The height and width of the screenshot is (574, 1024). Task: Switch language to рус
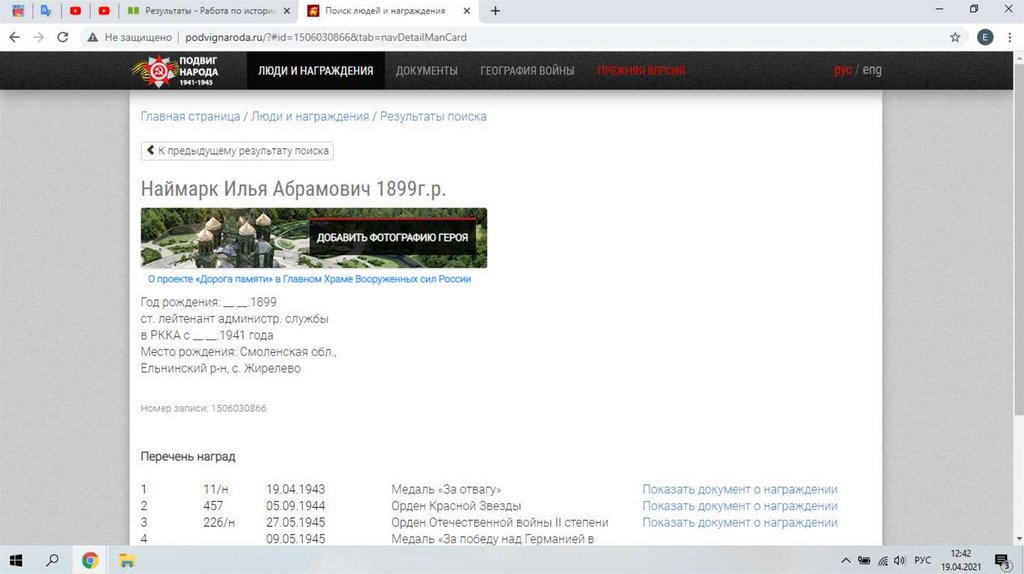pyautogui.click(x=842, y=70)
